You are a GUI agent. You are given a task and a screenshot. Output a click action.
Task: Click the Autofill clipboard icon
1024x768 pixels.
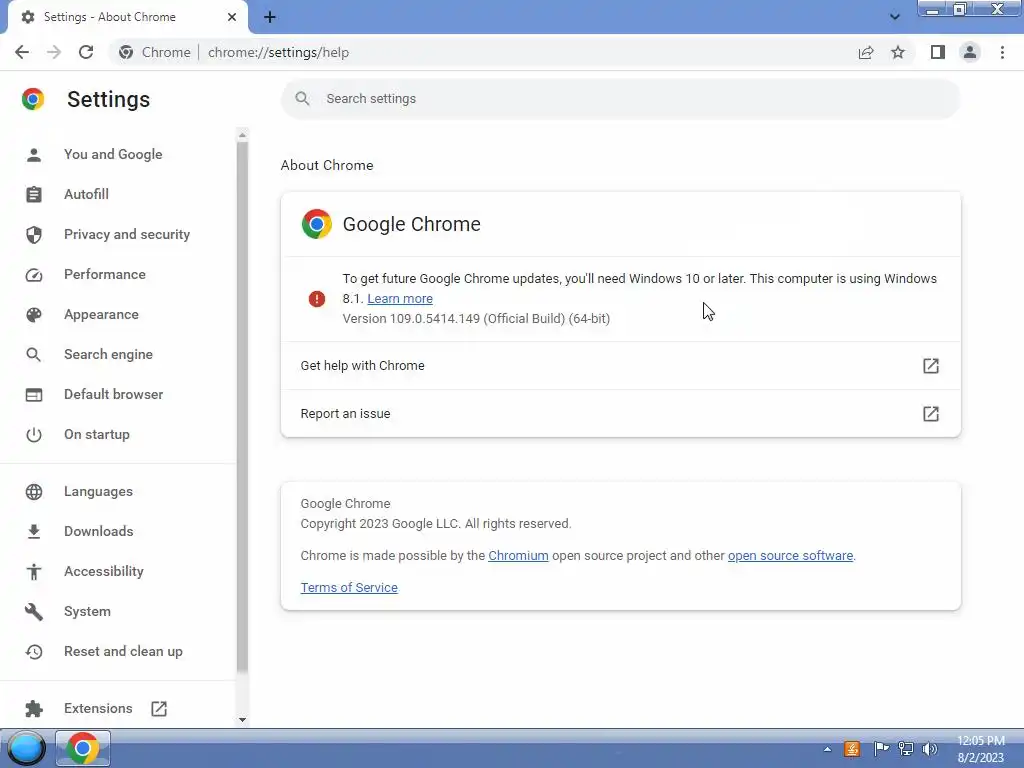(x=33, y=195)
